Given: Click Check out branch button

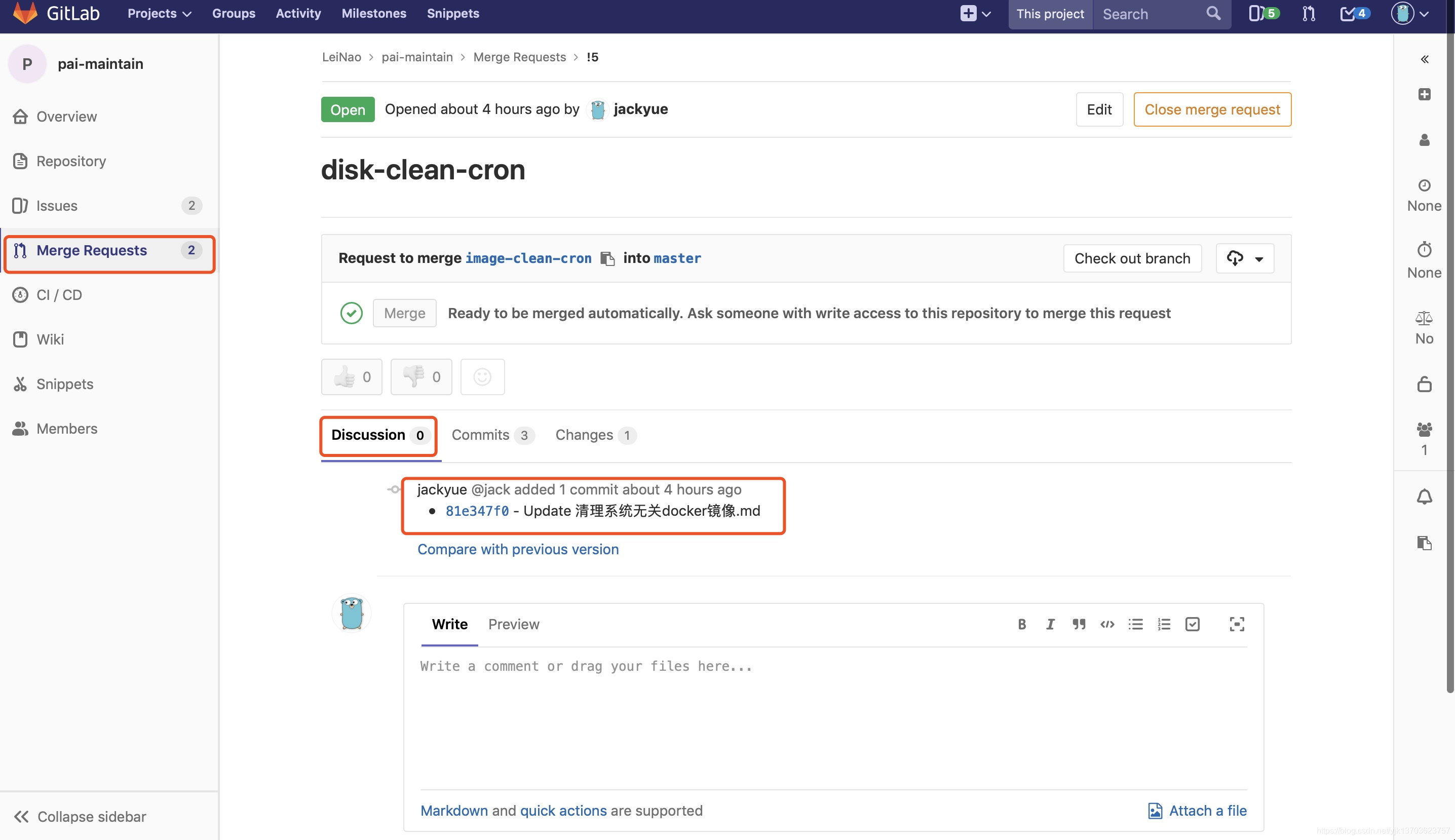Looking at the screenshot, I should [1132, 258].
